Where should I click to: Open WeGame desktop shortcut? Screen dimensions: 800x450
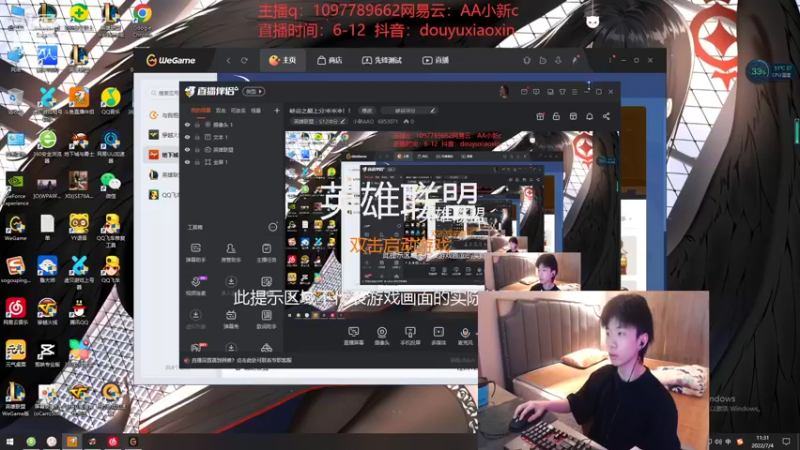tap(15, 228)
